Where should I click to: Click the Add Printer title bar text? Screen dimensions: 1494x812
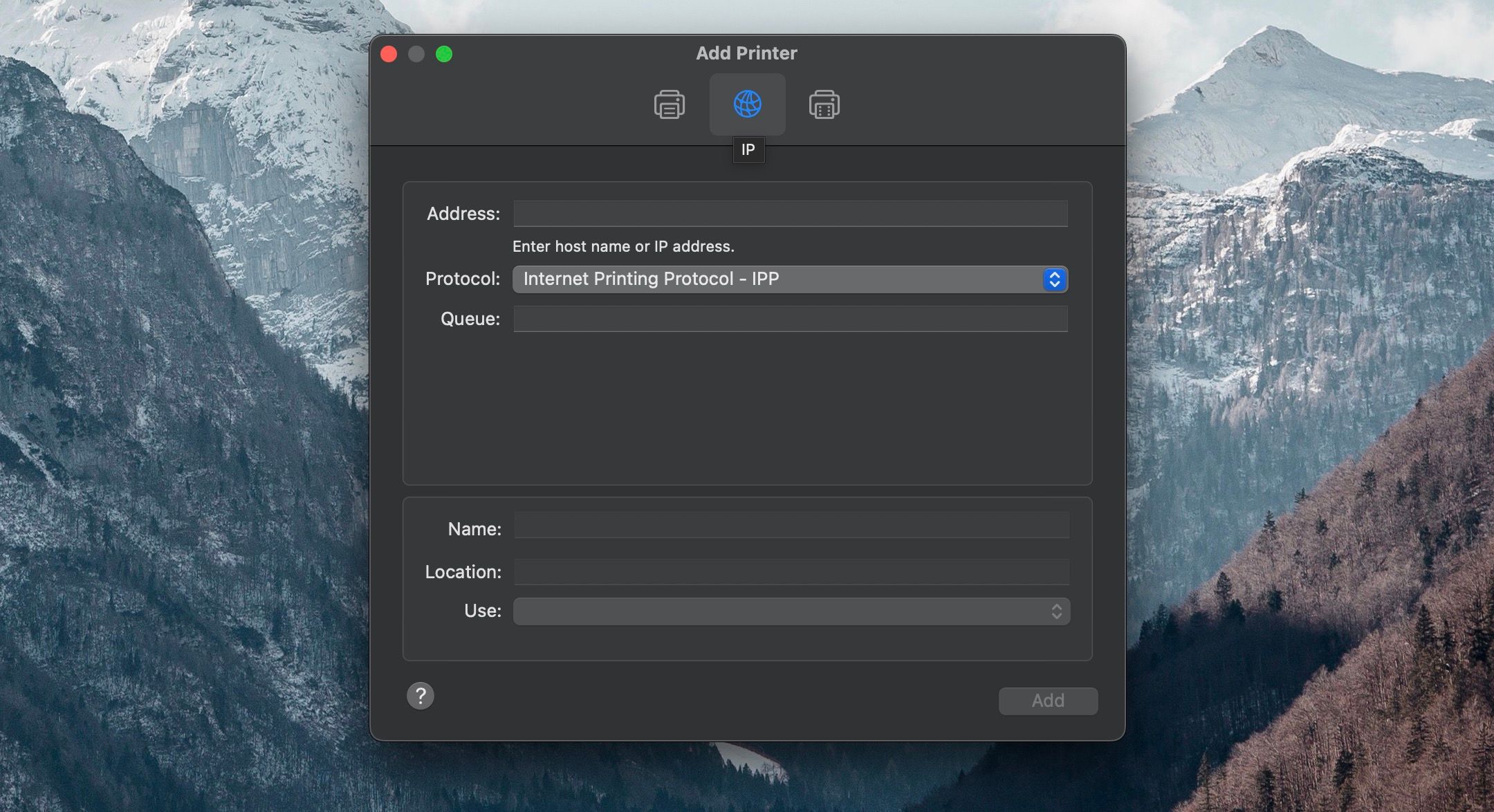tap(746, 53)
